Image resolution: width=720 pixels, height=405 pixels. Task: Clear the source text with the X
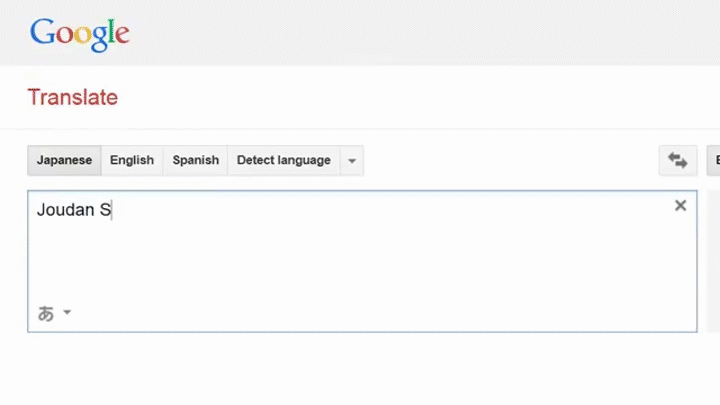tap(680, 205)
